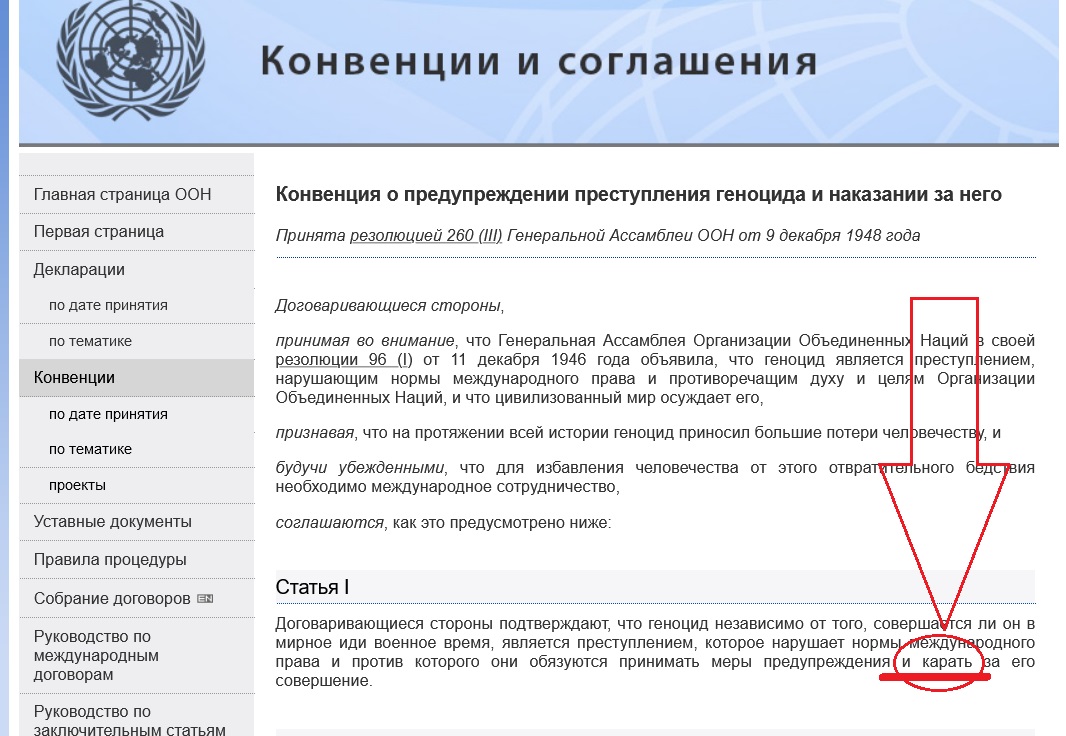Click the convention title heading
1066x736 pixels.
[x=638, y=195]
